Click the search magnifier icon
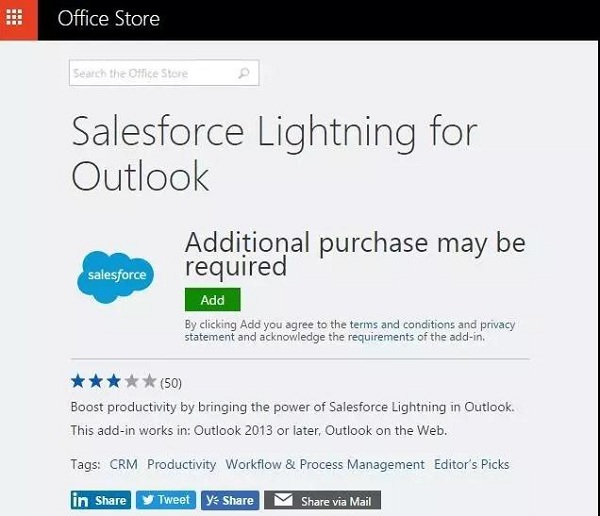This screenshot has height=516, width=600. 244,73
